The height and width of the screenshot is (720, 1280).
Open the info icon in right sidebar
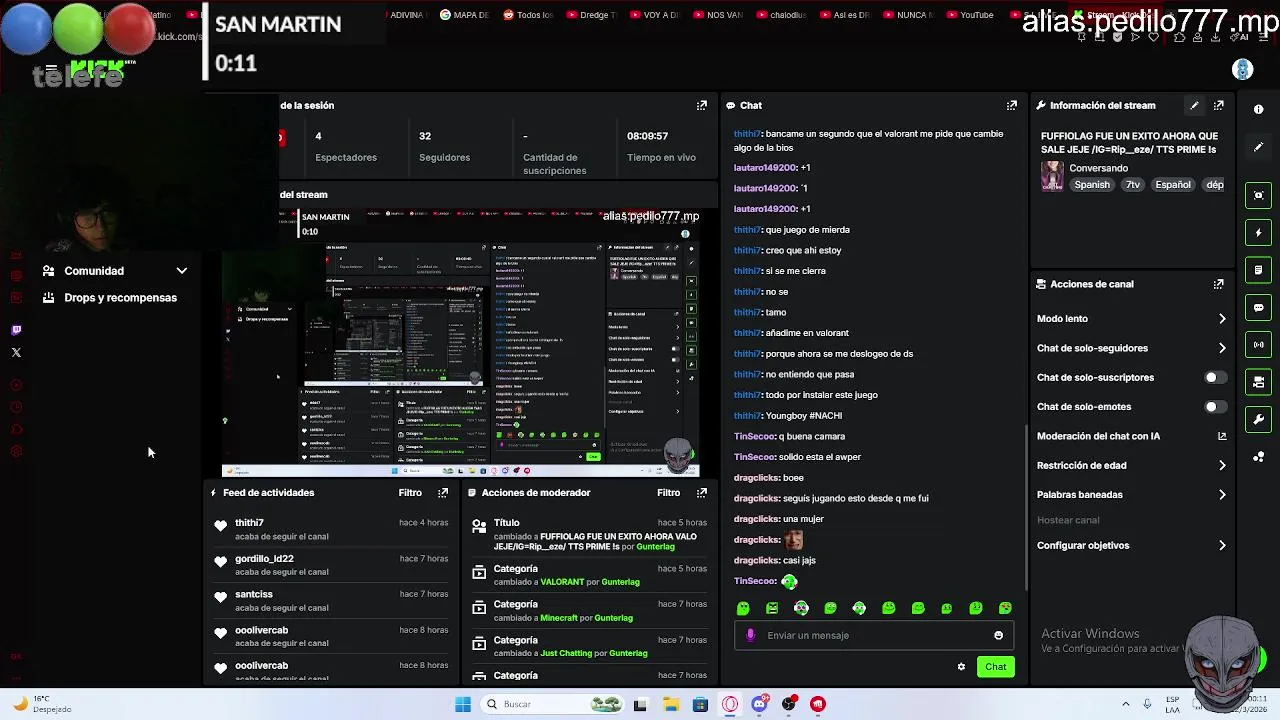click(1259, 109)
